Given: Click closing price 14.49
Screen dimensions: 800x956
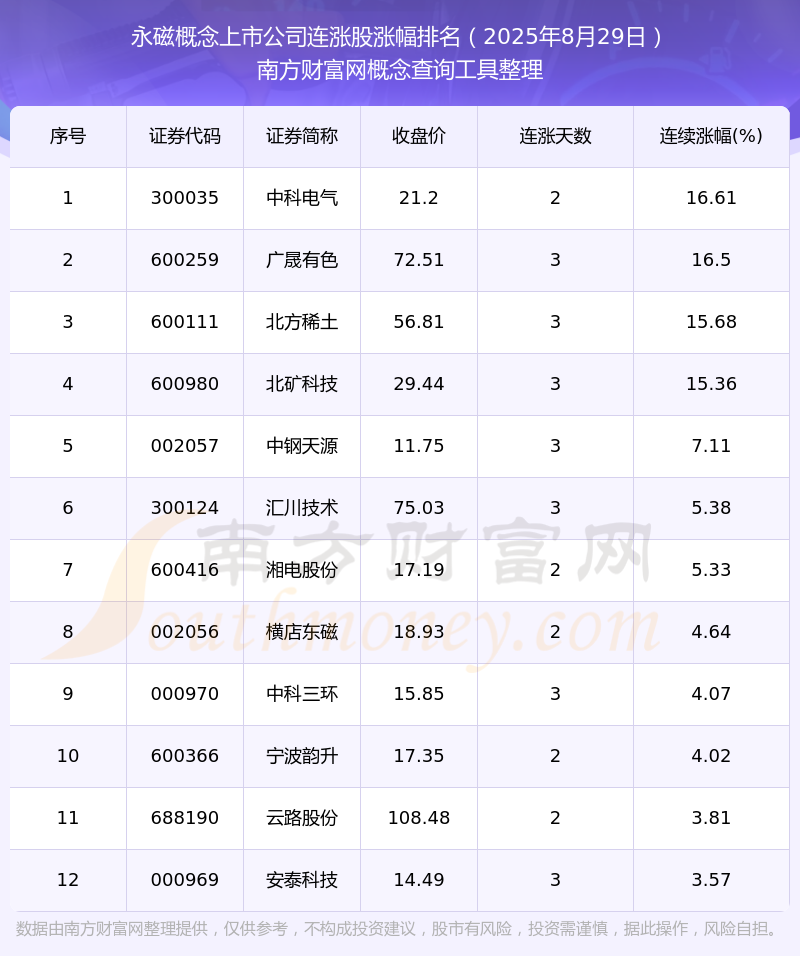Looking at the screenshot, I should pyautogui.click(x=419, y=880).
